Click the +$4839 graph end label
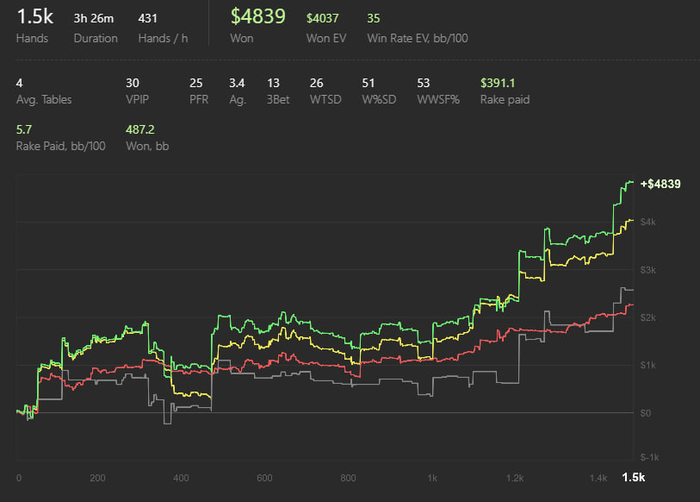 (x=660, y=184)
